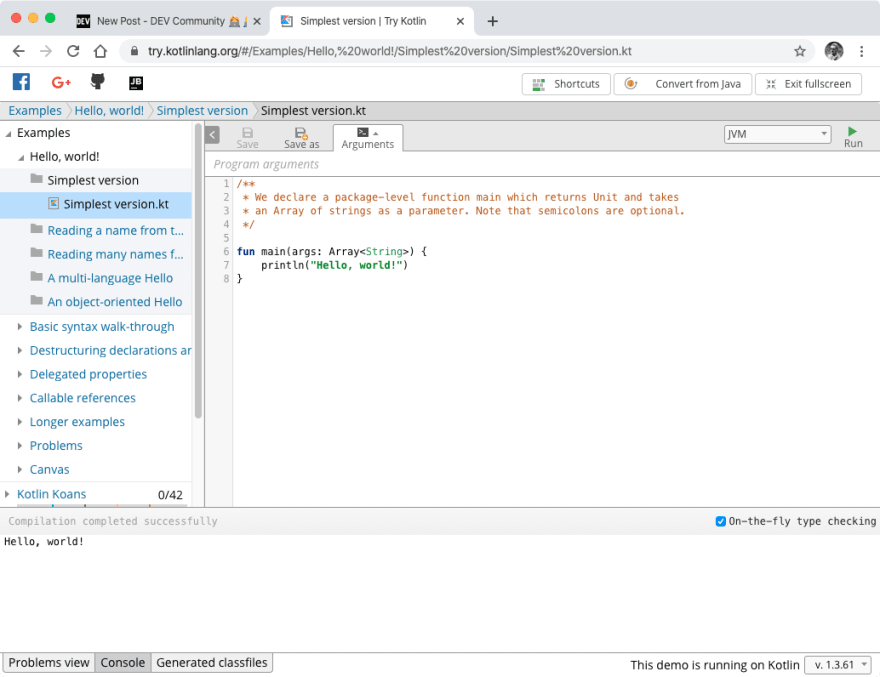Click the Save disk icon
Screen dimensions: 880x677
248,133
